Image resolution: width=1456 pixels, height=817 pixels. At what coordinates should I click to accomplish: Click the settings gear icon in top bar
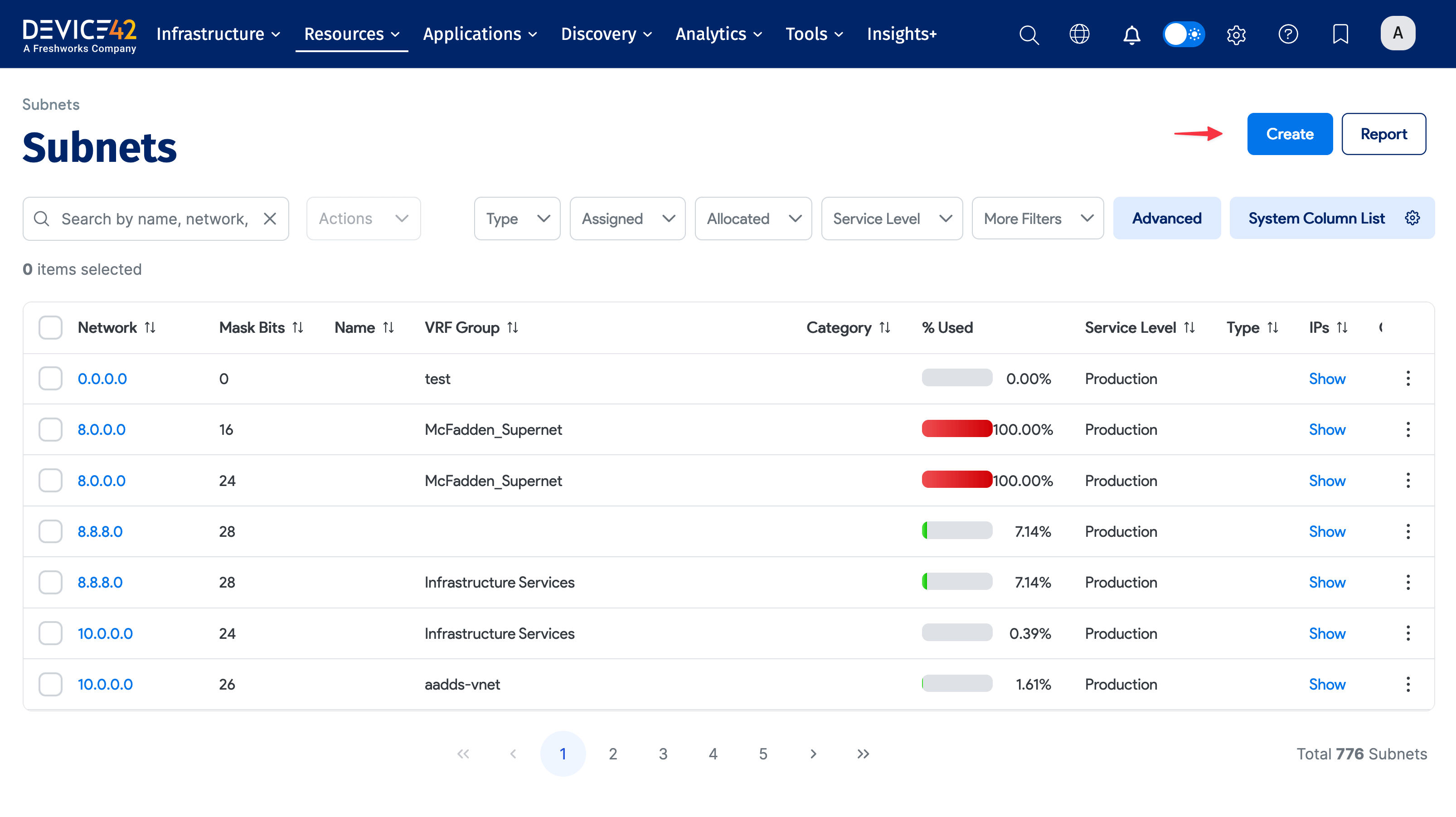click(x=1236, y=34)
